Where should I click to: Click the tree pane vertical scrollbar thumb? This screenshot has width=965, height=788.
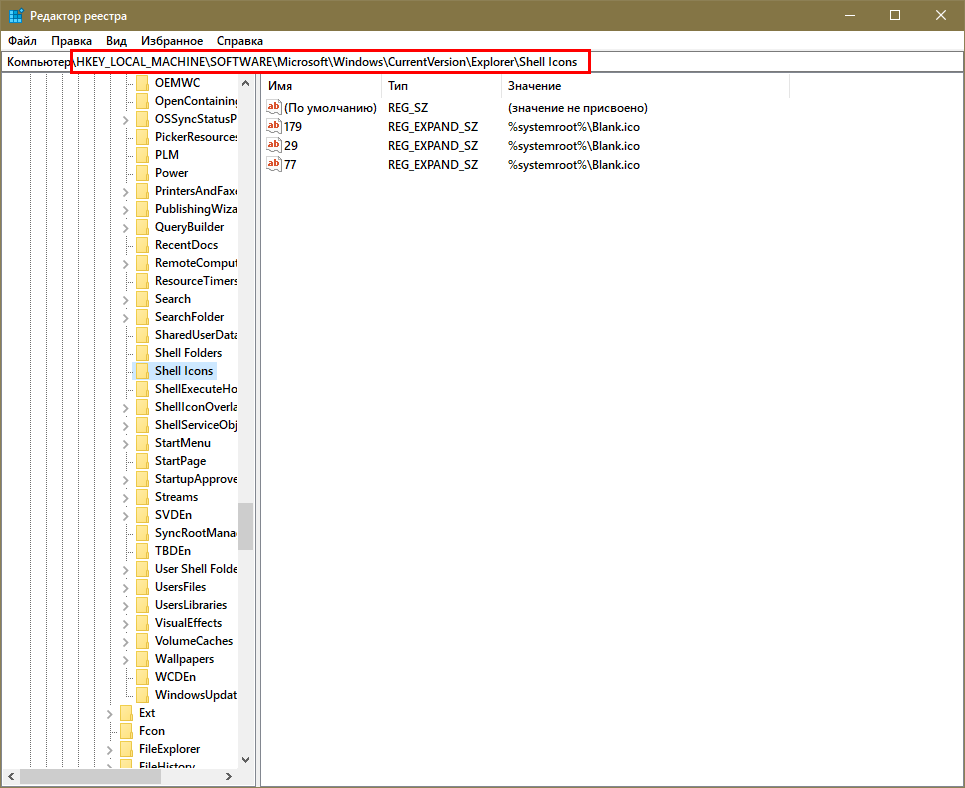click(x=245, y=525)
